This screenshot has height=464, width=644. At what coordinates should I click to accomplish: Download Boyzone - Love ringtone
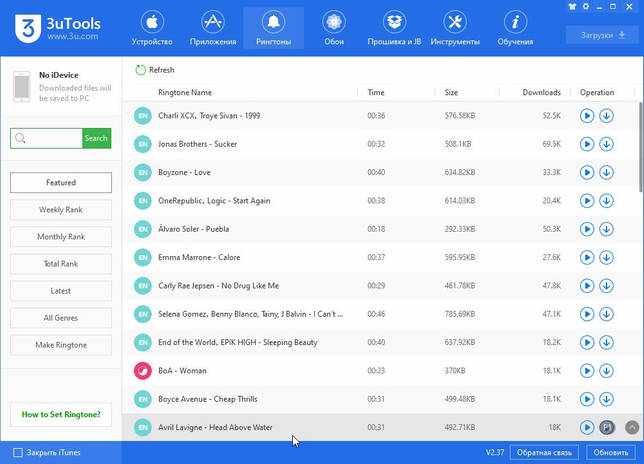[606, 172]
